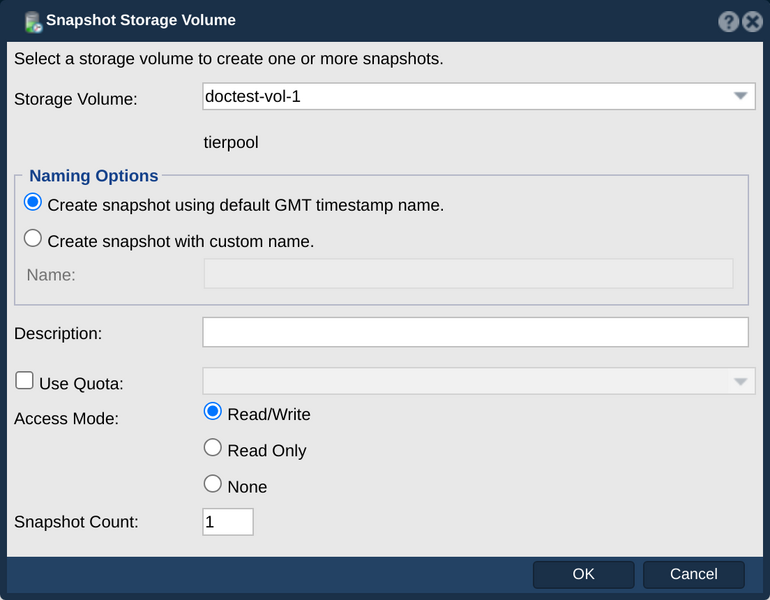Enable the Use Quota checkbox
The height and width of the screenshot is (600, 770).
[x=24, y=381]
